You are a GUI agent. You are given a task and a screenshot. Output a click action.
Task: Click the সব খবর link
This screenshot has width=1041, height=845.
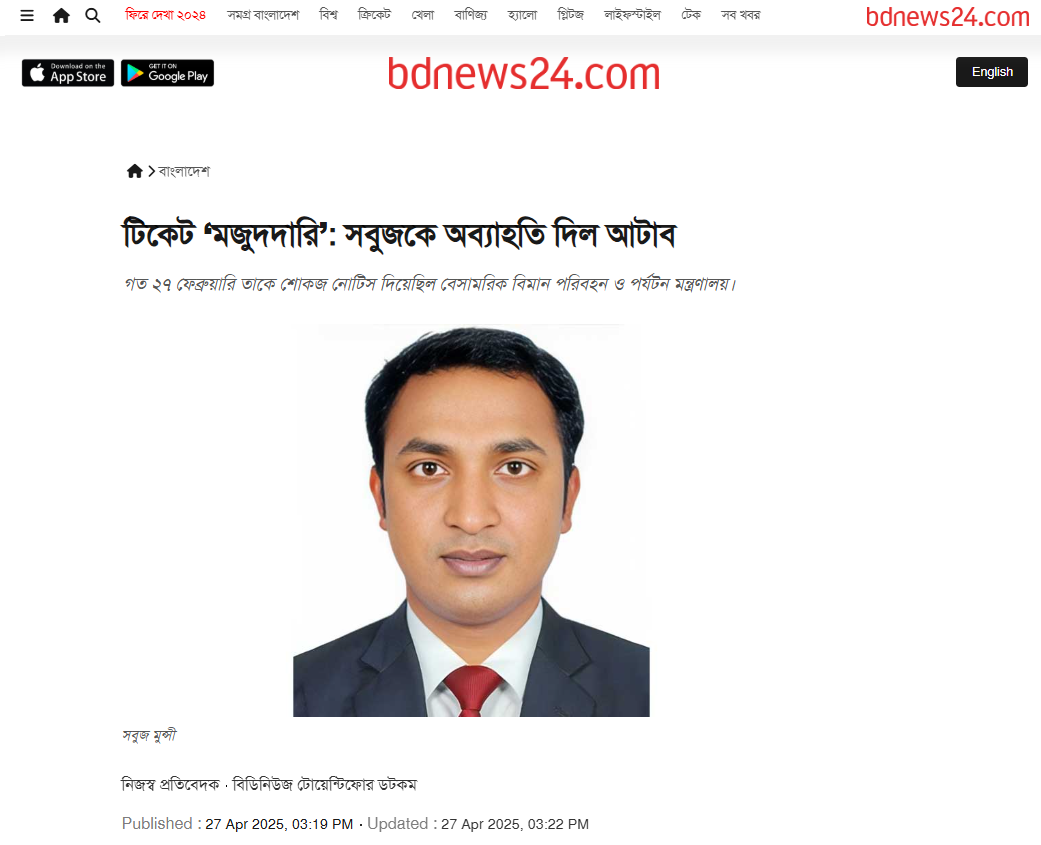(741, 15)
